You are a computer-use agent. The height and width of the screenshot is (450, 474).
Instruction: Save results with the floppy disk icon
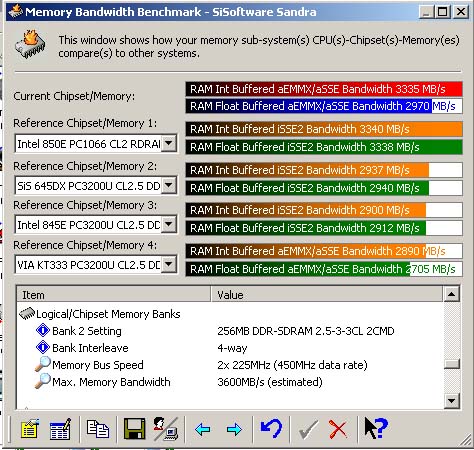click(134, 429)
